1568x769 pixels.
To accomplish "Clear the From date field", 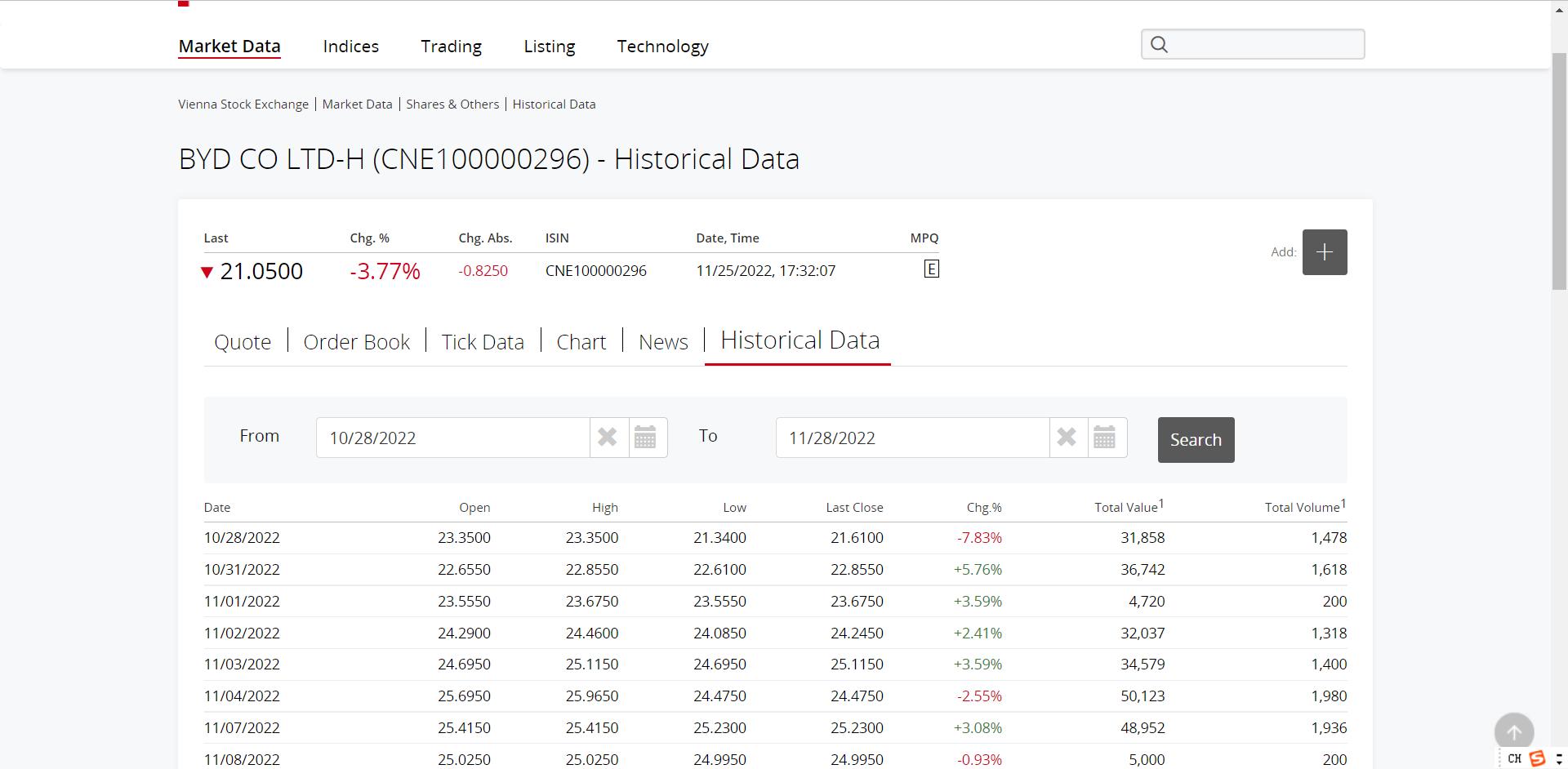I will click(x=608, y=438).
